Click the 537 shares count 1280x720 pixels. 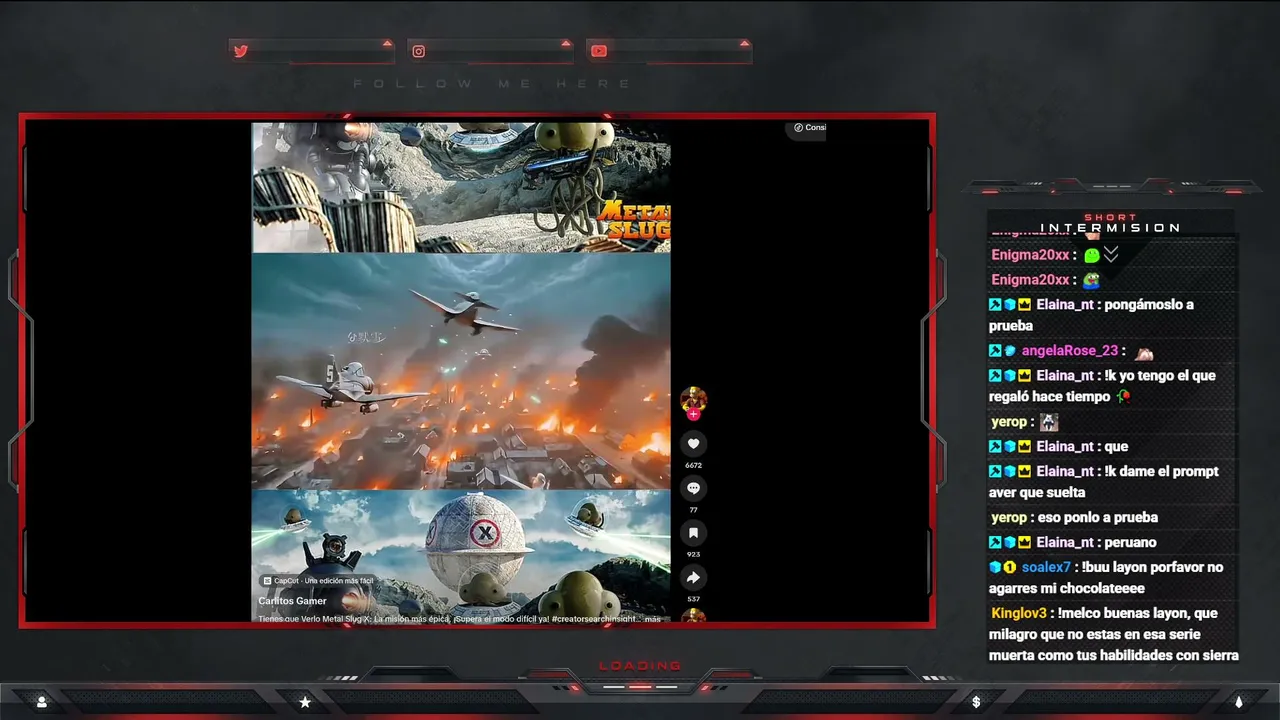point(693,599)
